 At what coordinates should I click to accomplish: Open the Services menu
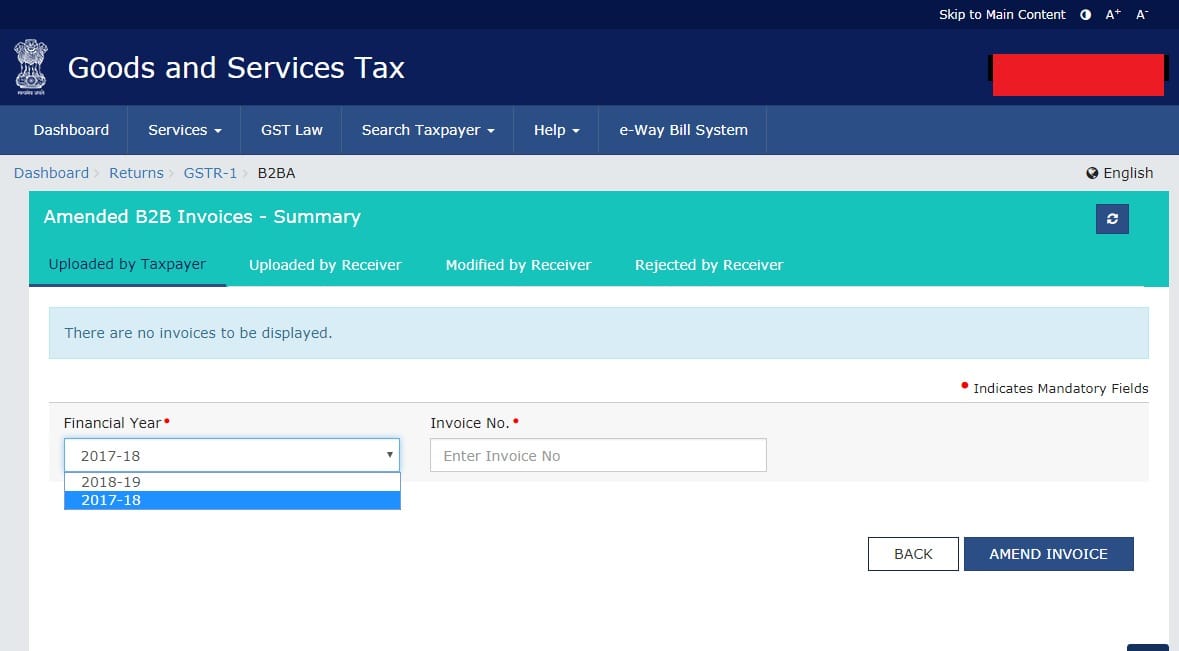(183, 129)
